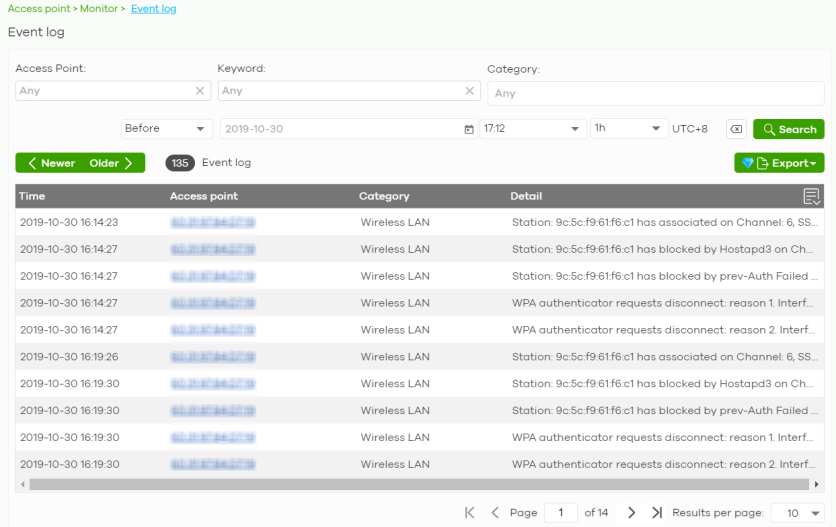Click the Category filter input field
Image resolution: width=836 pixels, height=527 pixels.
655,93
